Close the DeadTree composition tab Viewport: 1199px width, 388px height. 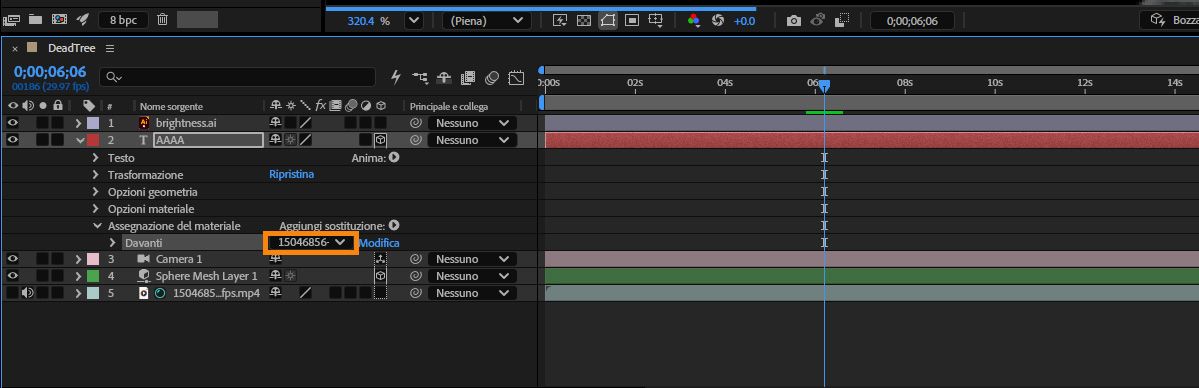[15, 48]
